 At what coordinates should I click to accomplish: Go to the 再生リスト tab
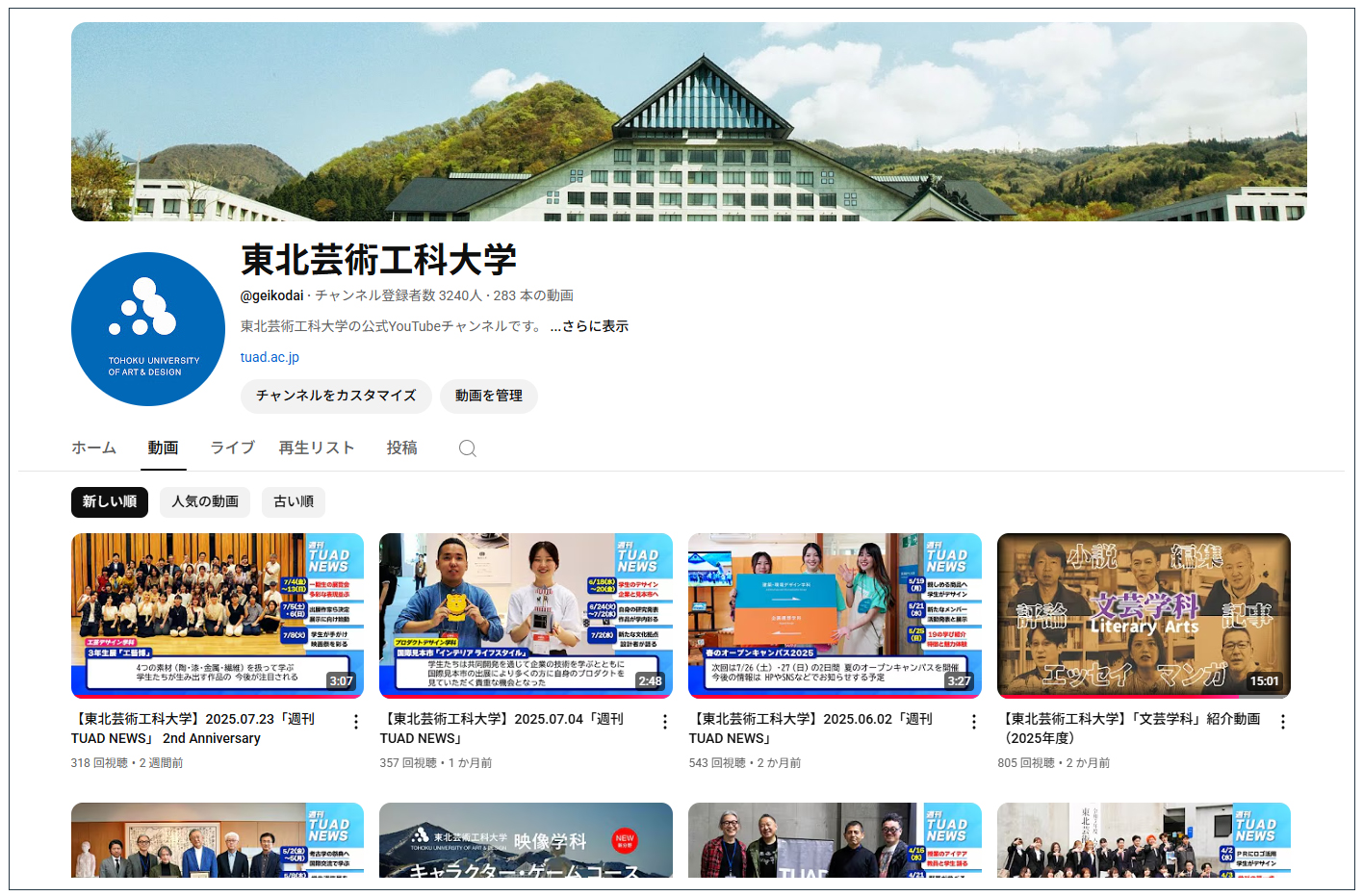point(317,448)
